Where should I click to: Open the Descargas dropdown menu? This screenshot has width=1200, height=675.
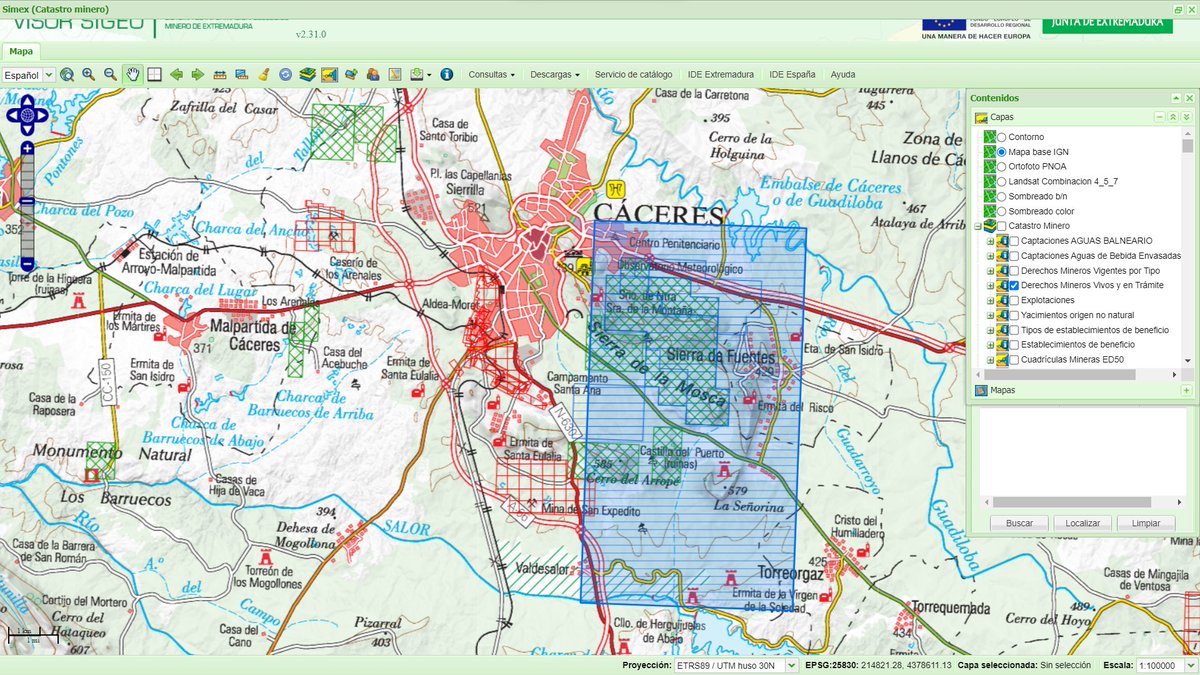[x=555, y=74]
